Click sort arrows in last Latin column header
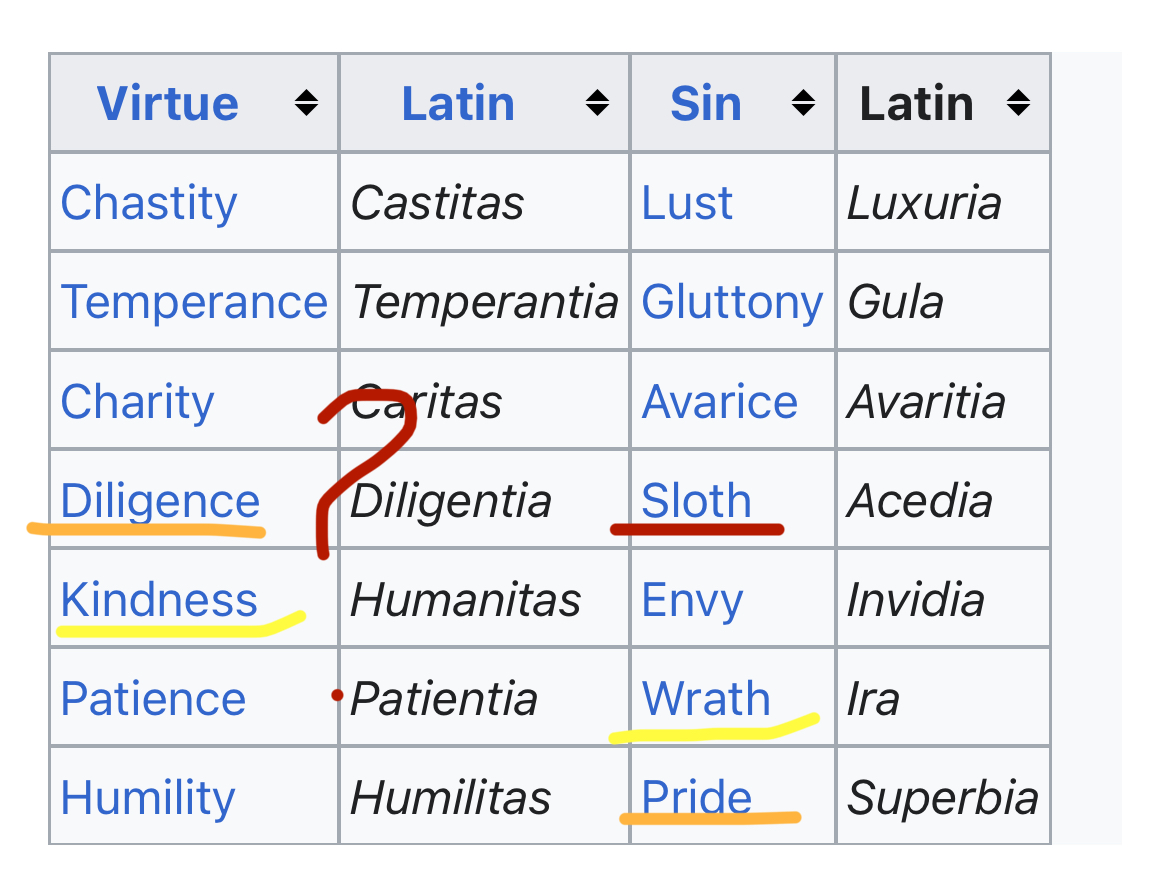The image size is (1170, 882). click(1018, 103)
